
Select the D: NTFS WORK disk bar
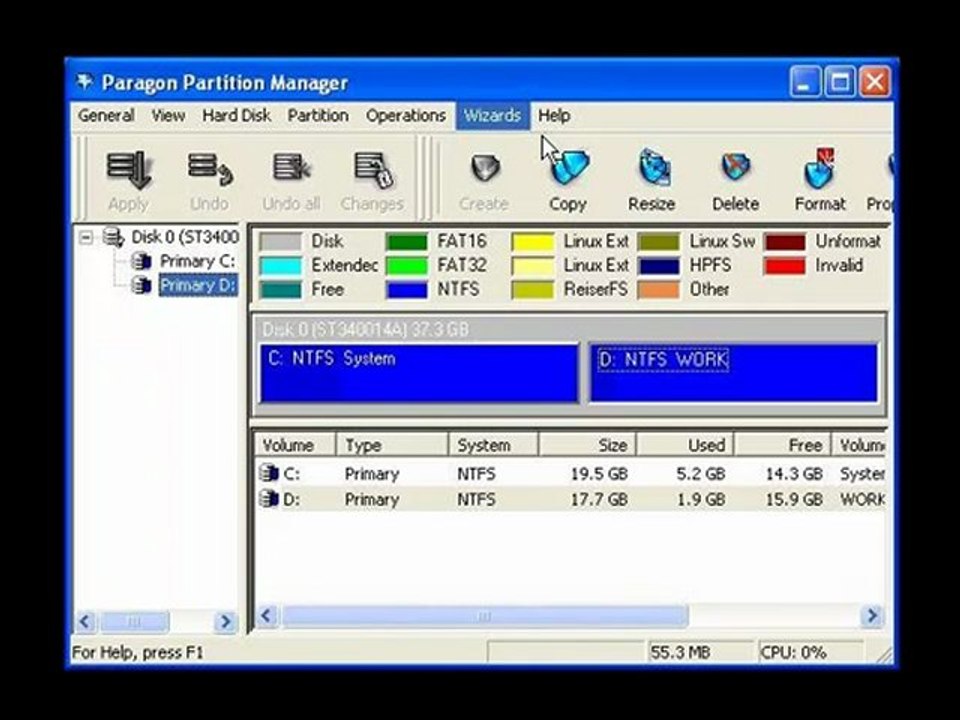tap(733, 373)
